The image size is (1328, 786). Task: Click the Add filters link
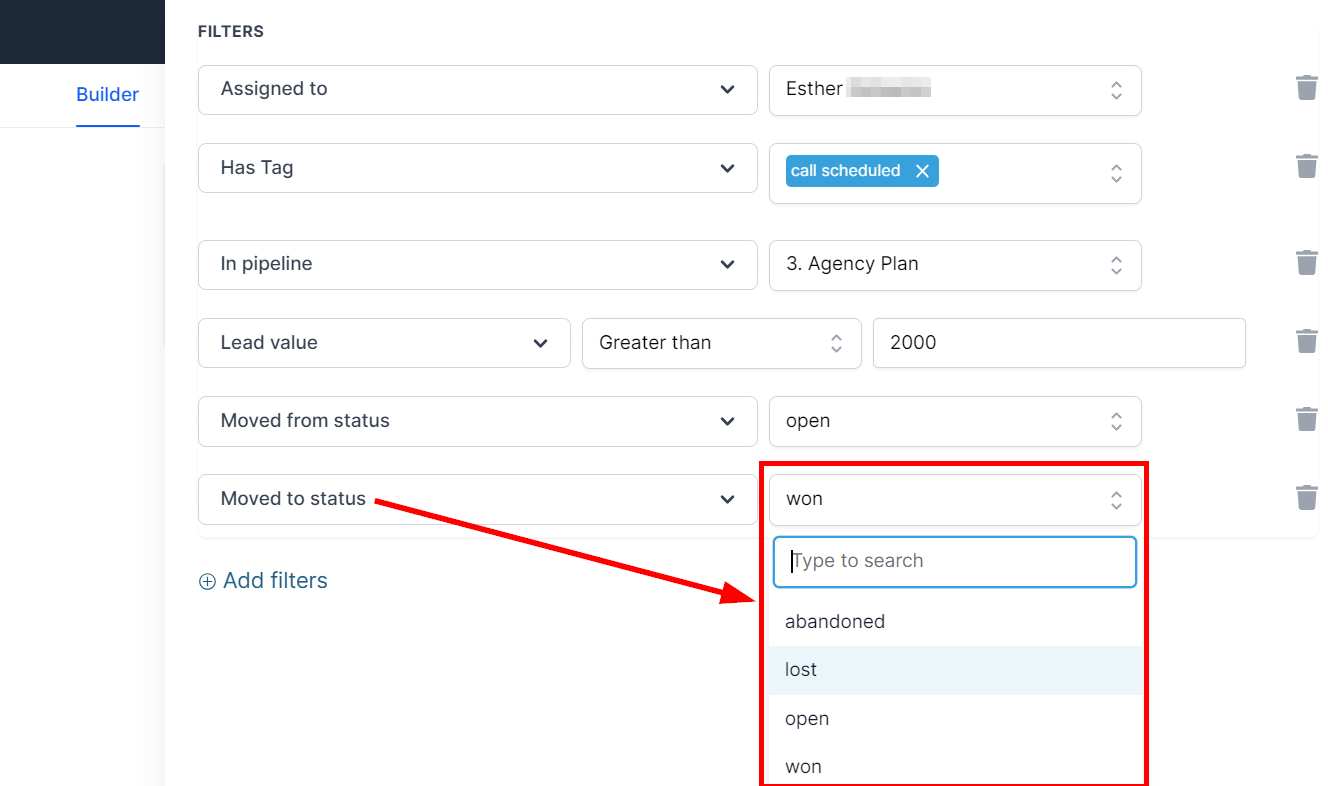click(x=275, y=581)
